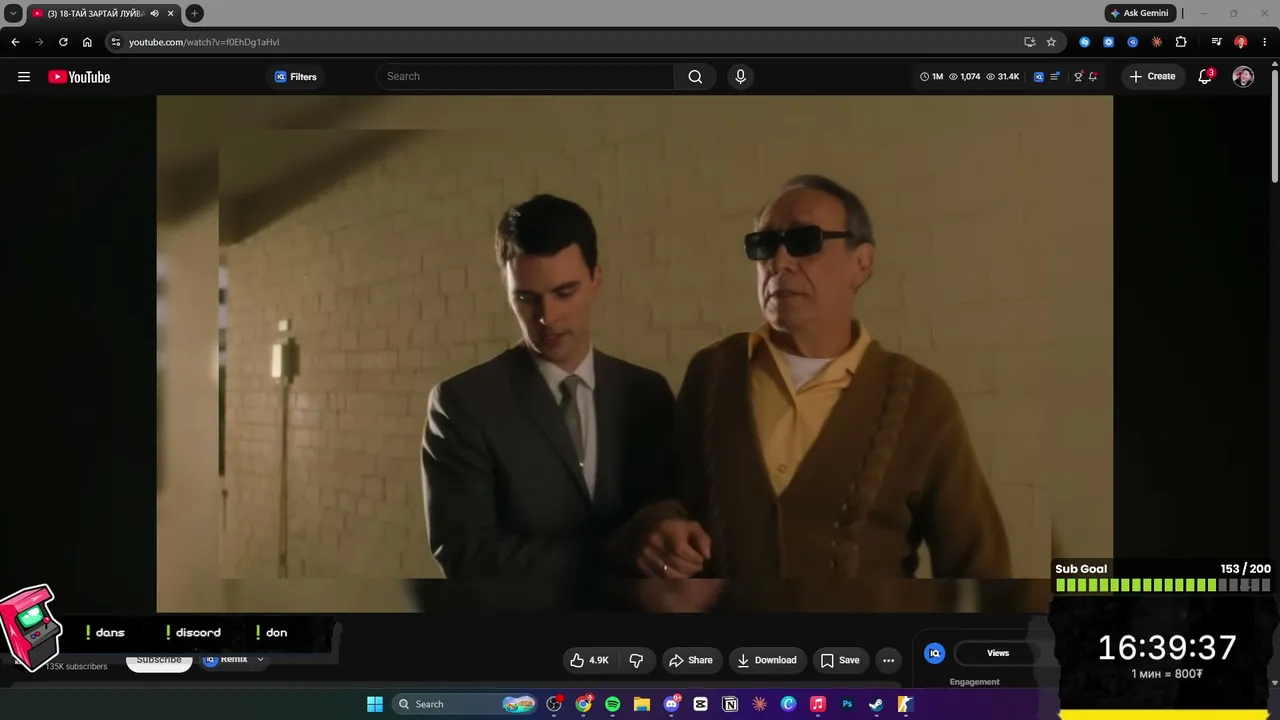Dislike the video
The image size is (1280, 720).
tap(636, 660)
